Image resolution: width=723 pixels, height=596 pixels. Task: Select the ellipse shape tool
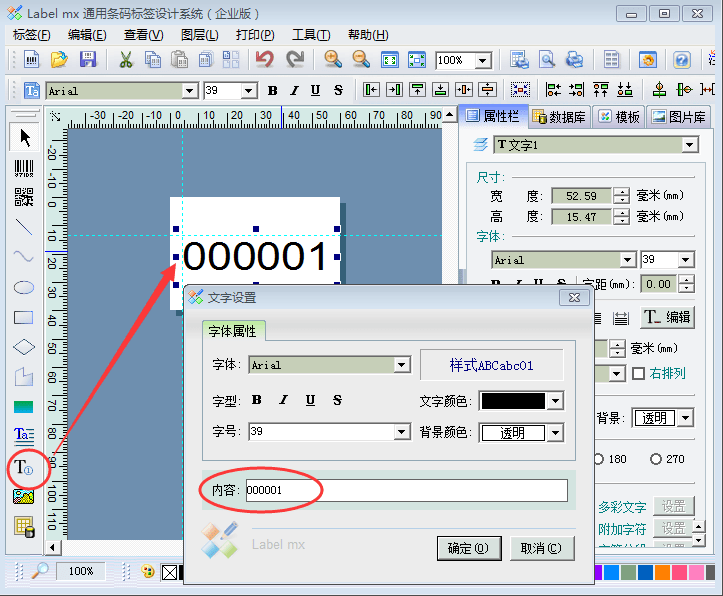click(x=24, y=288)
